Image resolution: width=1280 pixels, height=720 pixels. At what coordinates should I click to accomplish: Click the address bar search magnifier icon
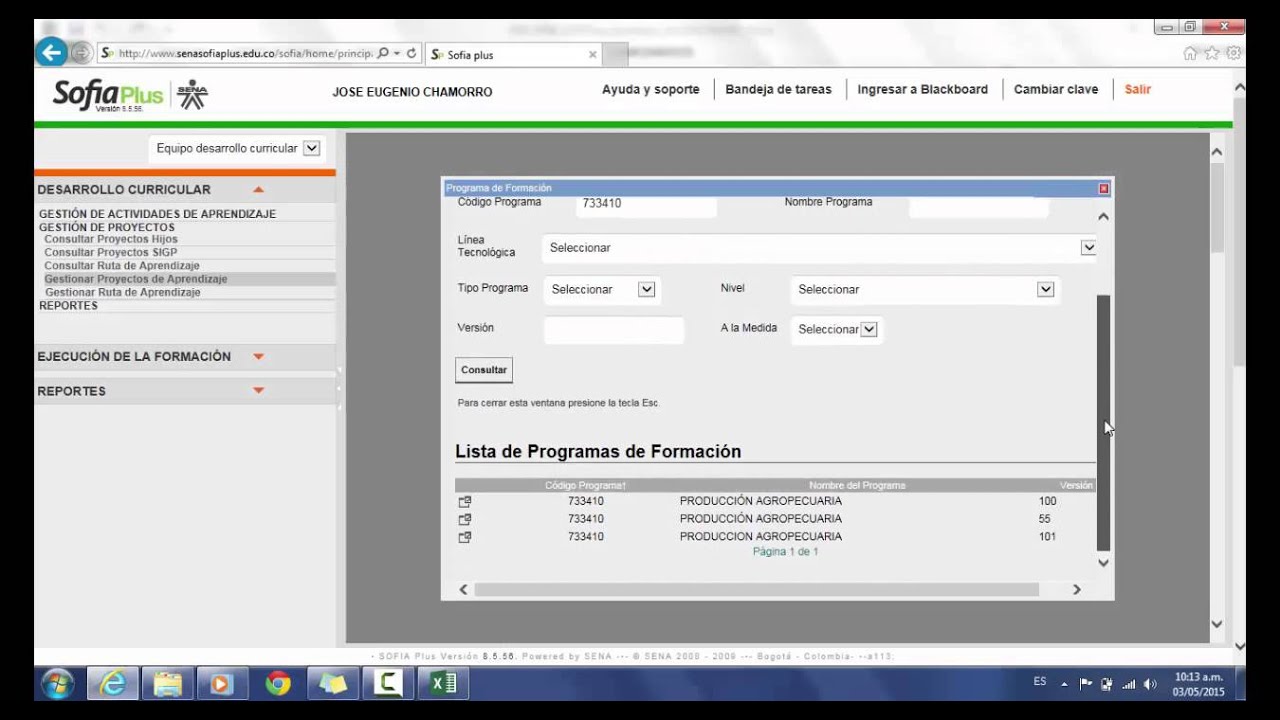point(383,53)
